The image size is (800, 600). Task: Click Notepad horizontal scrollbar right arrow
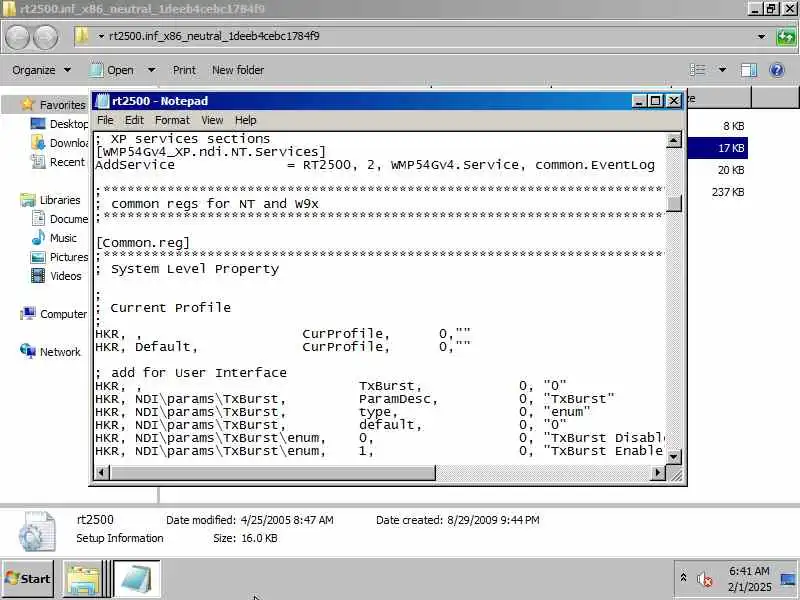(x=658, y=472)
